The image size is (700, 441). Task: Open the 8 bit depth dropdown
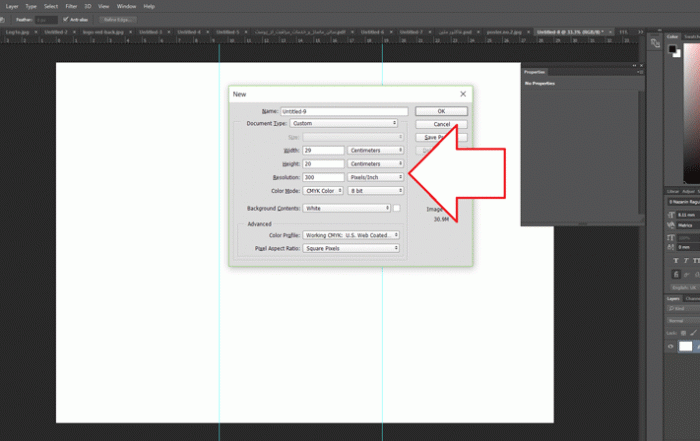pyautogui.click(x=375, y=191)
